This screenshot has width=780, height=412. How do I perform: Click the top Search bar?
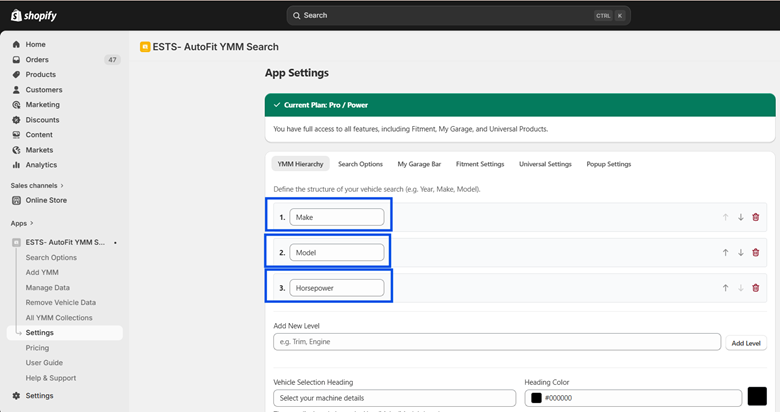458,16
